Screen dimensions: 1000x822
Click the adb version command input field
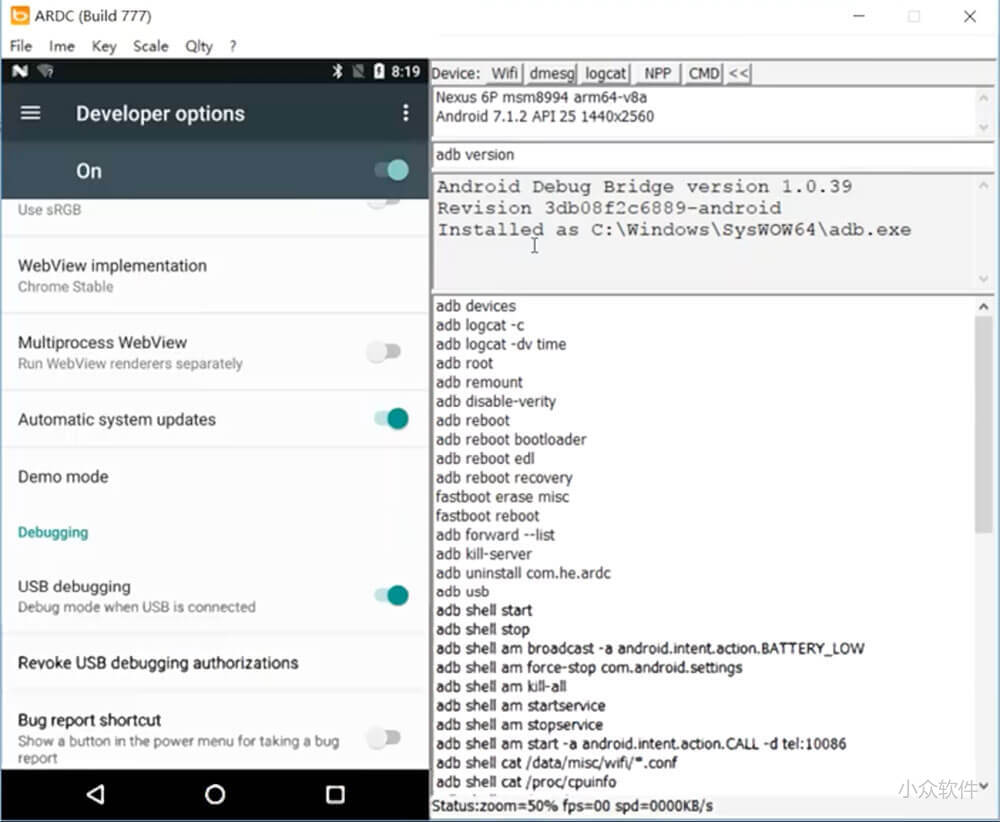click(x=710, y=155)
